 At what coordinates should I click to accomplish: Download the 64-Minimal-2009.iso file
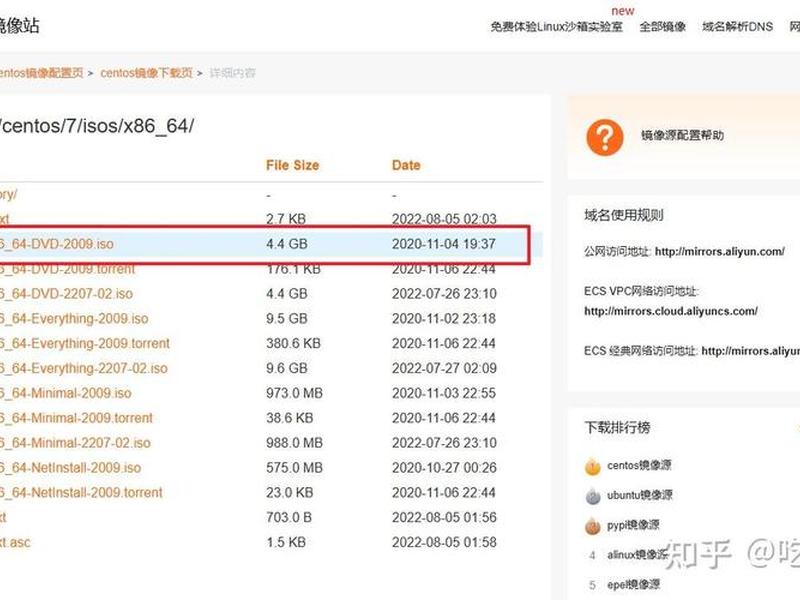pyautogui.click(x=66, y=393)
